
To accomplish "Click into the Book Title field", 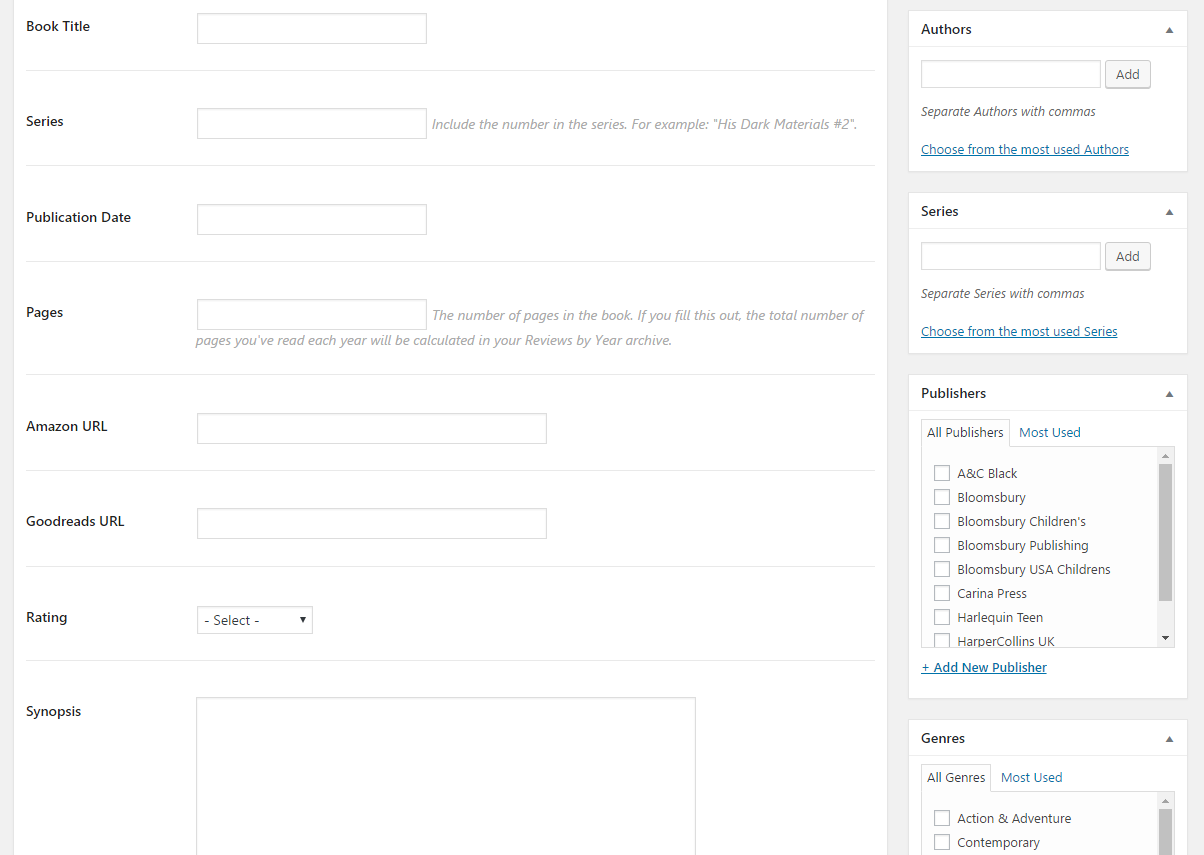I will 312,28.
